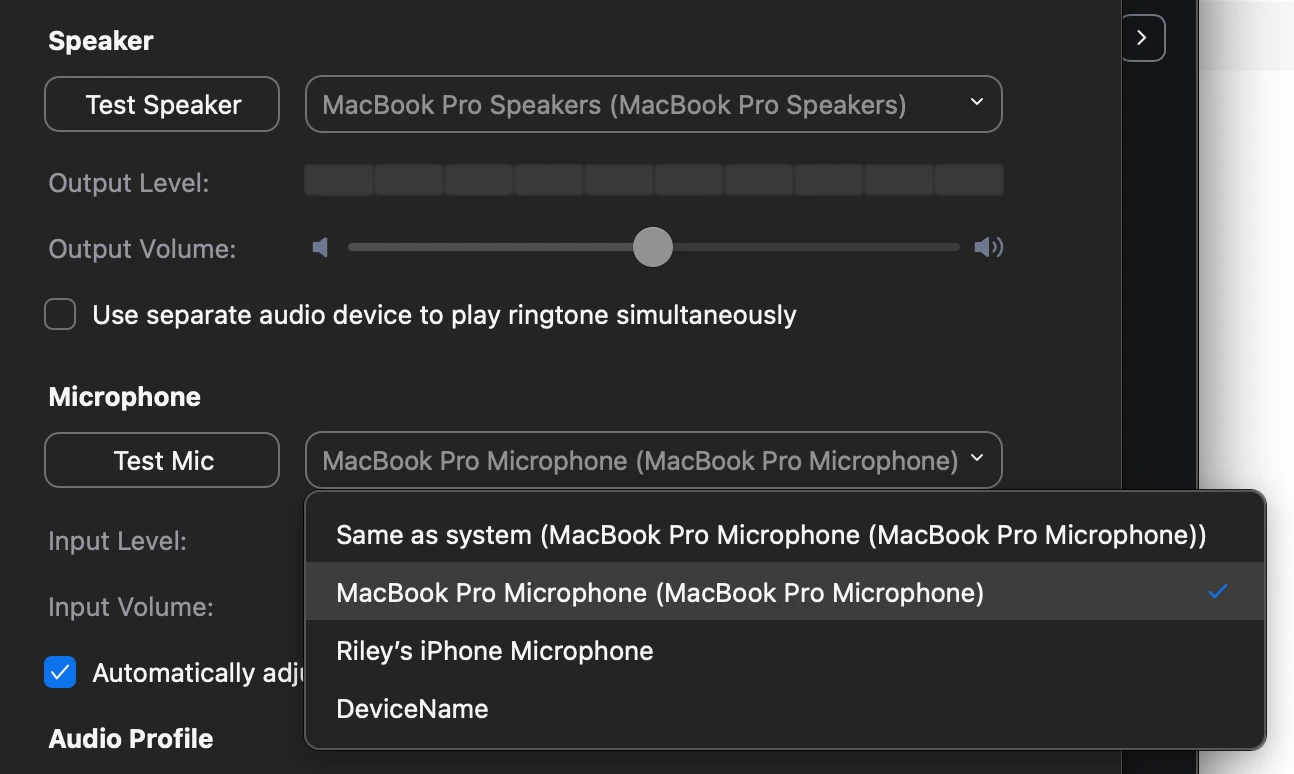Click the Test Mic button

pos(162,460)
